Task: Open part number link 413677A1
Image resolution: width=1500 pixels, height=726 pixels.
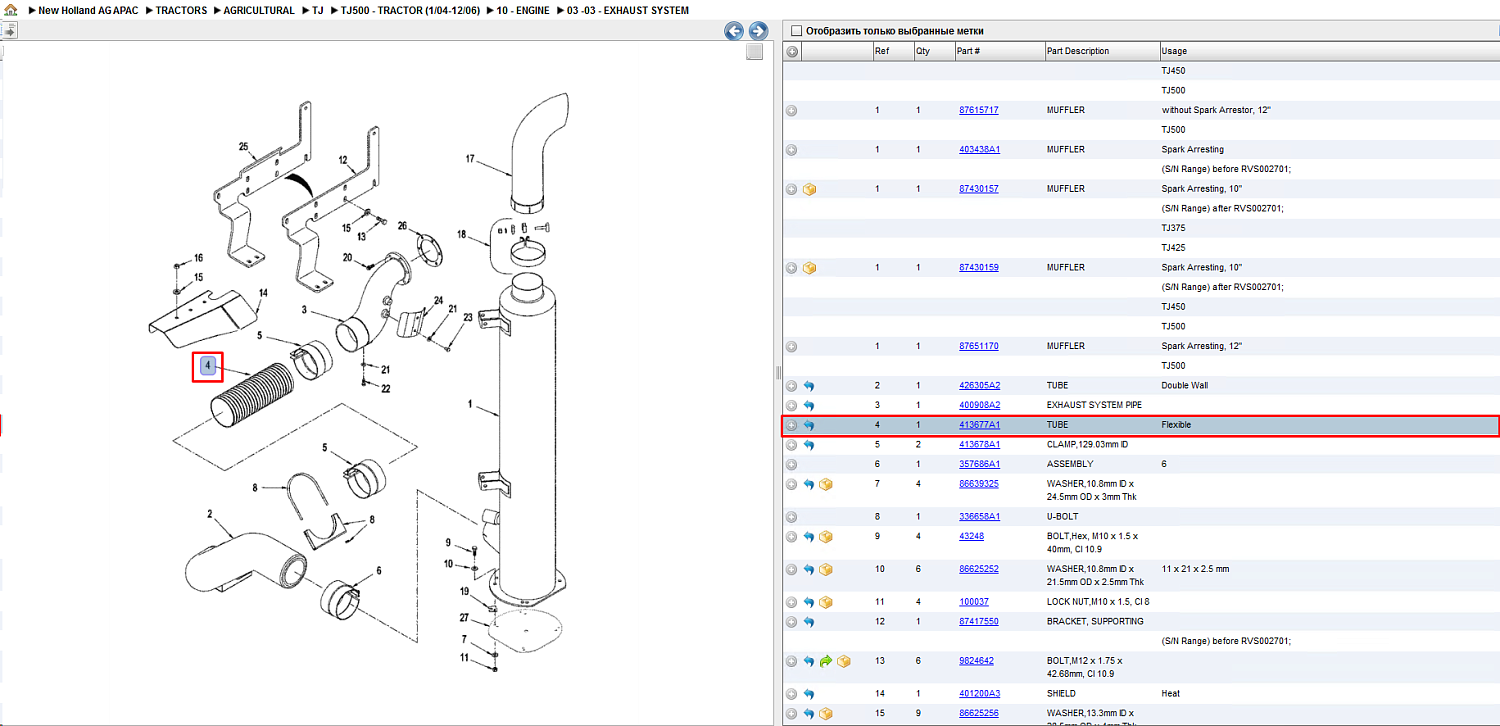Action: [x=979, y=425]
